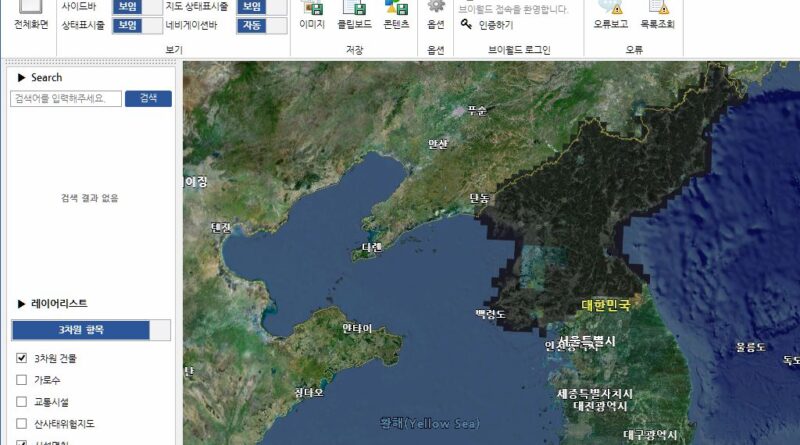This screenshot has height=445, width=800.
Task: Click the key icon beside 인증하기
Action: [x=466, y=24]
